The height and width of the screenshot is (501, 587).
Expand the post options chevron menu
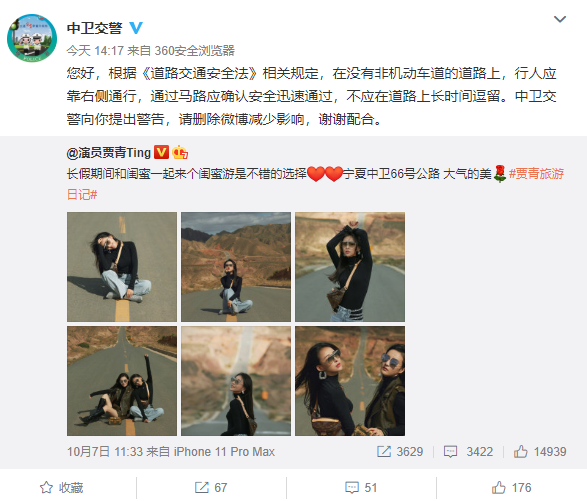click(560, 19)
